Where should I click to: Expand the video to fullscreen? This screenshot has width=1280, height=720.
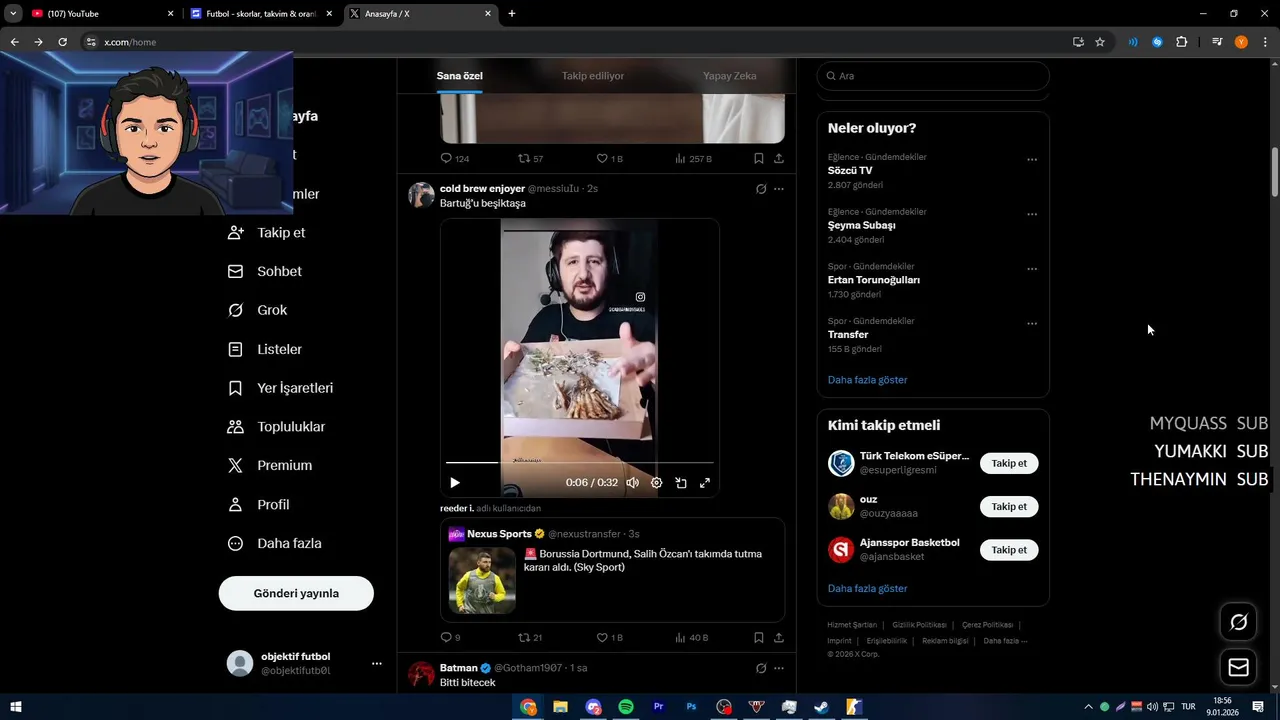pos(705,483)
